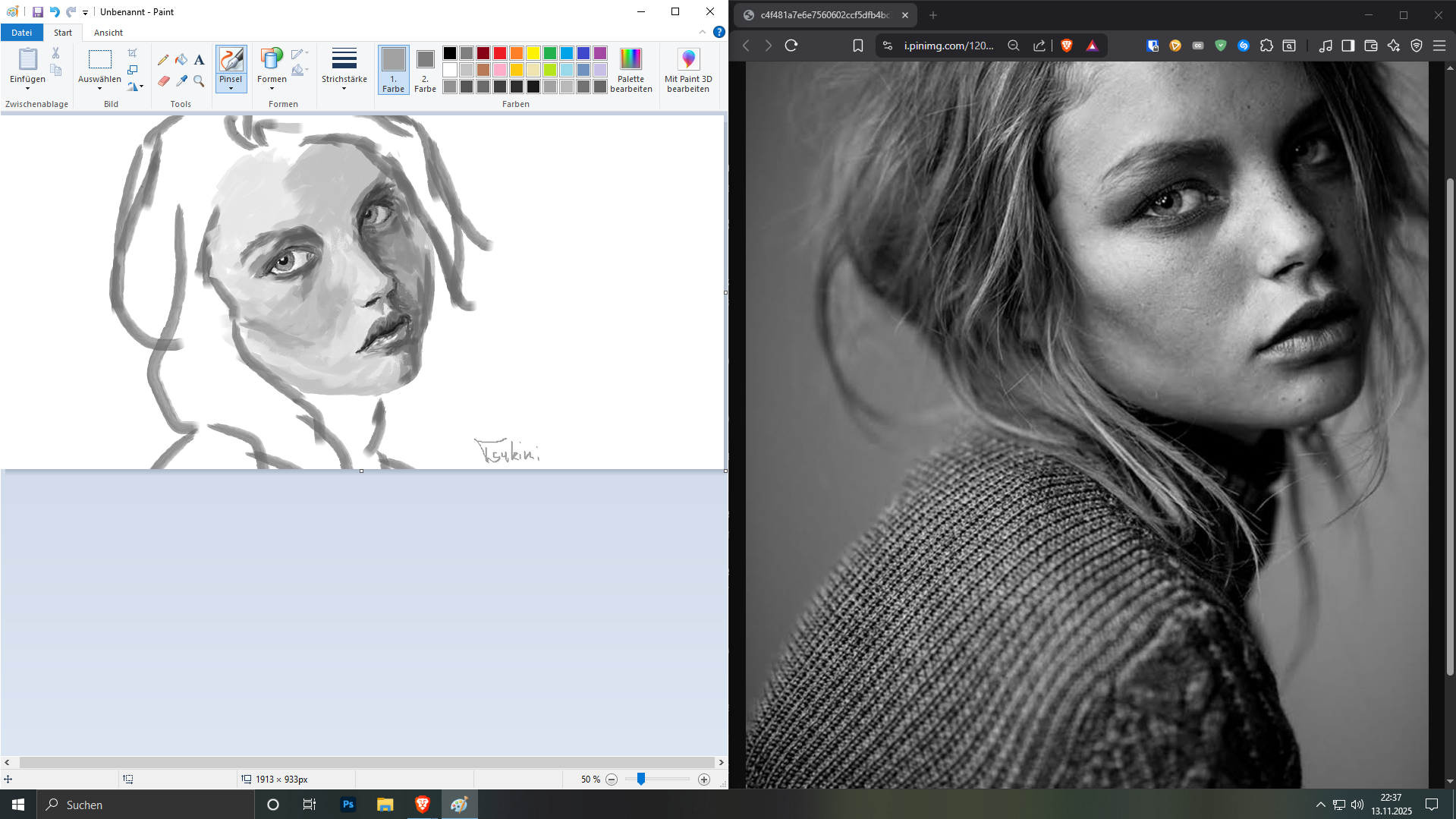Pick the Color picker eyedropper tool
This screenshot has height=819, width=1456.
[x=181, y=80]
